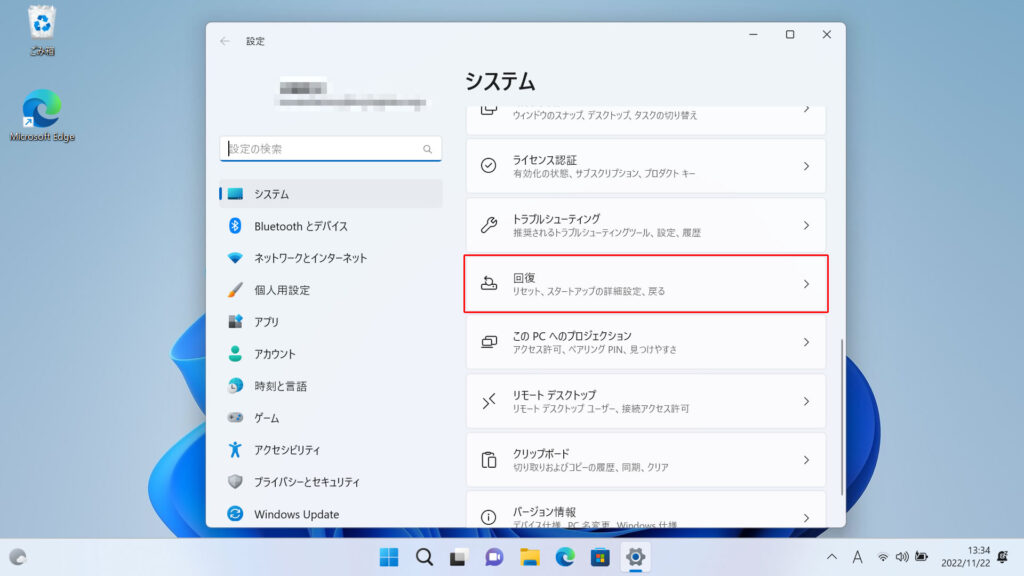Open トラブルシューティング settings

click(646, 225)
